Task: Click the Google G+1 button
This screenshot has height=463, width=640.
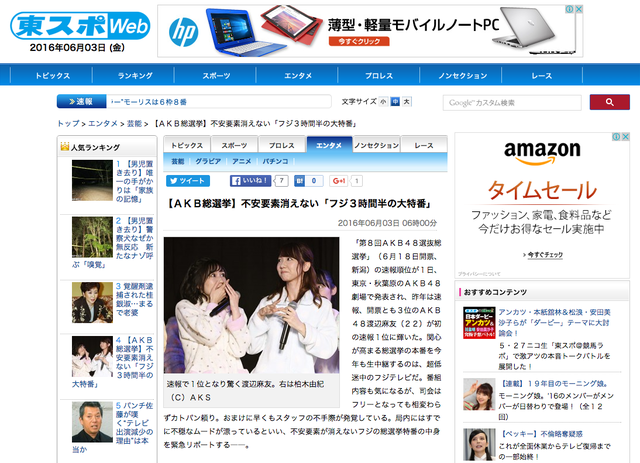Action: [339, 181]
